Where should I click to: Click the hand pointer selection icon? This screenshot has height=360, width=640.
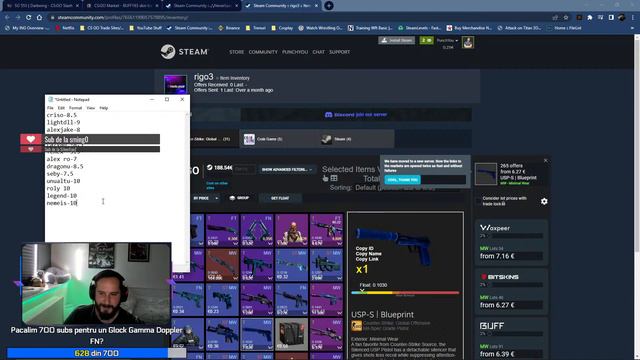[325, 178]
